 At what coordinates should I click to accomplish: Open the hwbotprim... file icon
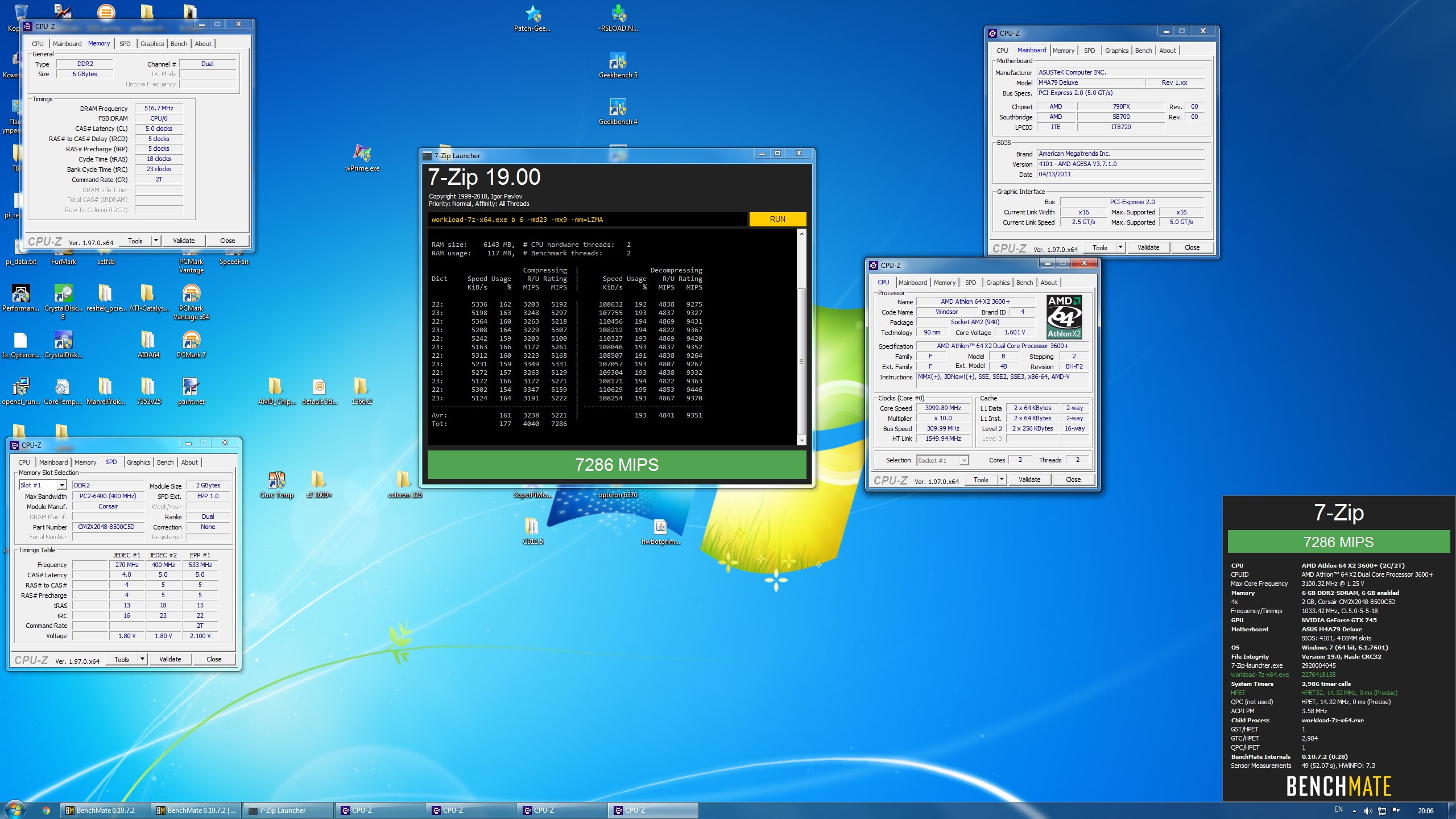[660, 531]
